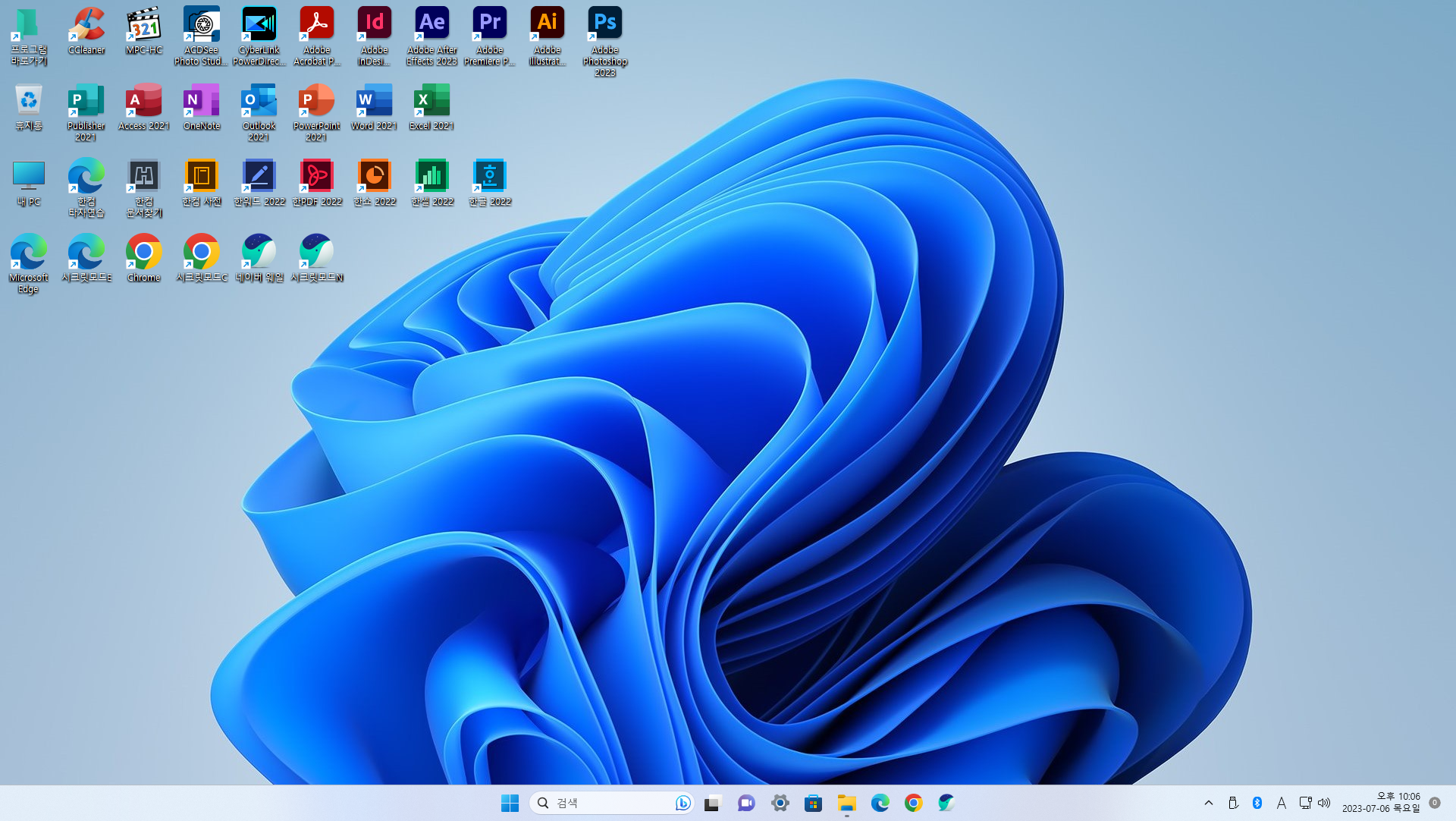Image resolution: width=1456 pixels, height=821 pixels.
Task: Select the PowerPoint 2021 icon
Action: (x=316, y=101)
